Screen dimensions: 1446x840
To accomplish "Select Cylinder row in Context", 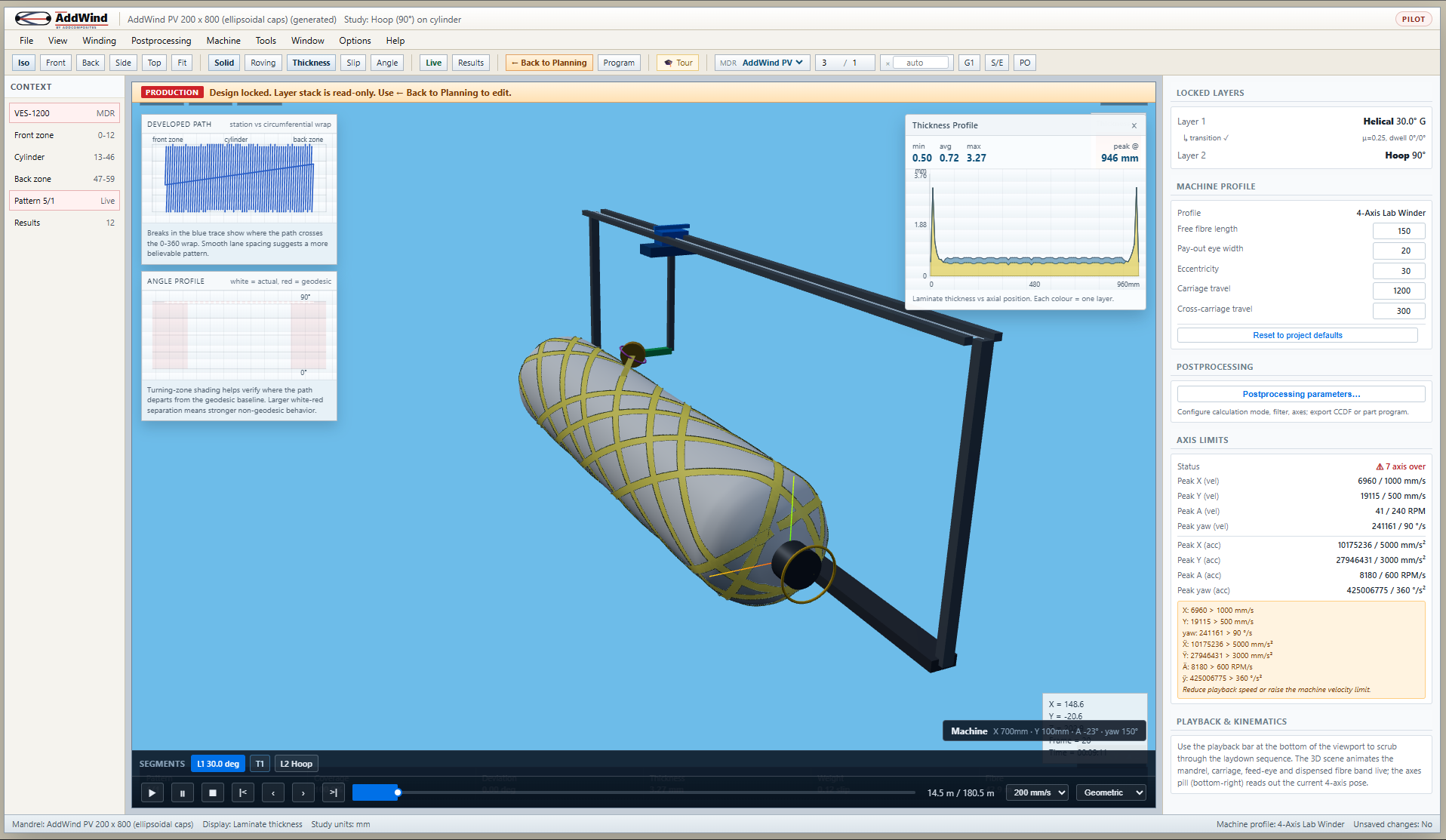I will [64, 157].
